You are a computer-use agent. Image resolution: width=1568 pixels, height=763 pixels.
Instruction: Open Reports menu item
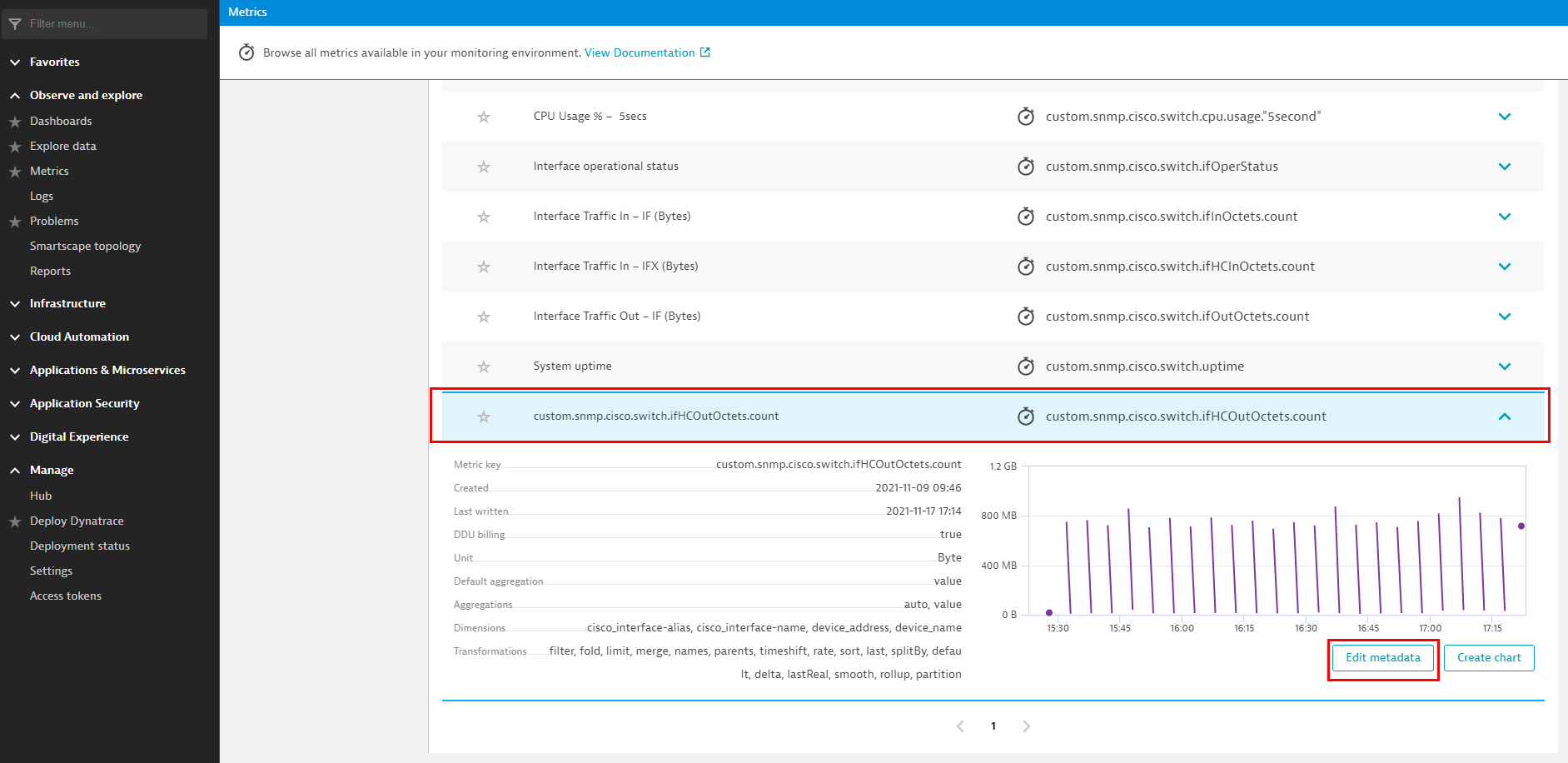(x=50, y=271)
